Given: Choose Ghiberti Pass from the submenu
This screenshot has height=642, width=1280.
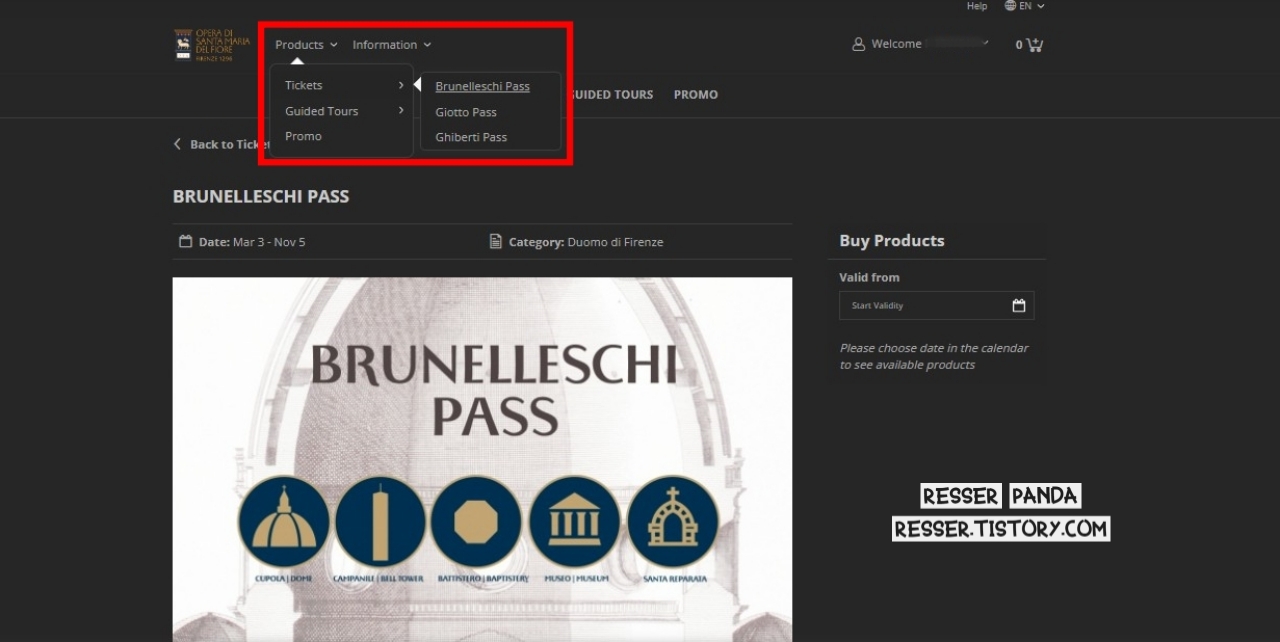Looking at the screenshot, I should (471, 137).
